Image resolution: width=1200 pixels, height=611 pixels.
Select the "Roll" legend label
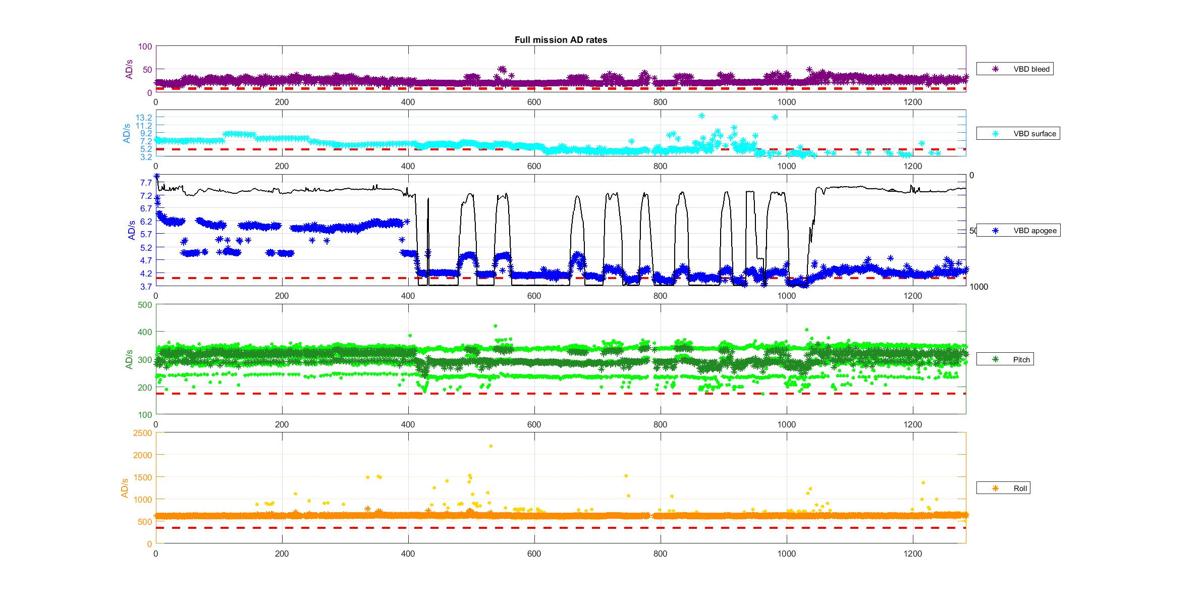point(1021,488)
